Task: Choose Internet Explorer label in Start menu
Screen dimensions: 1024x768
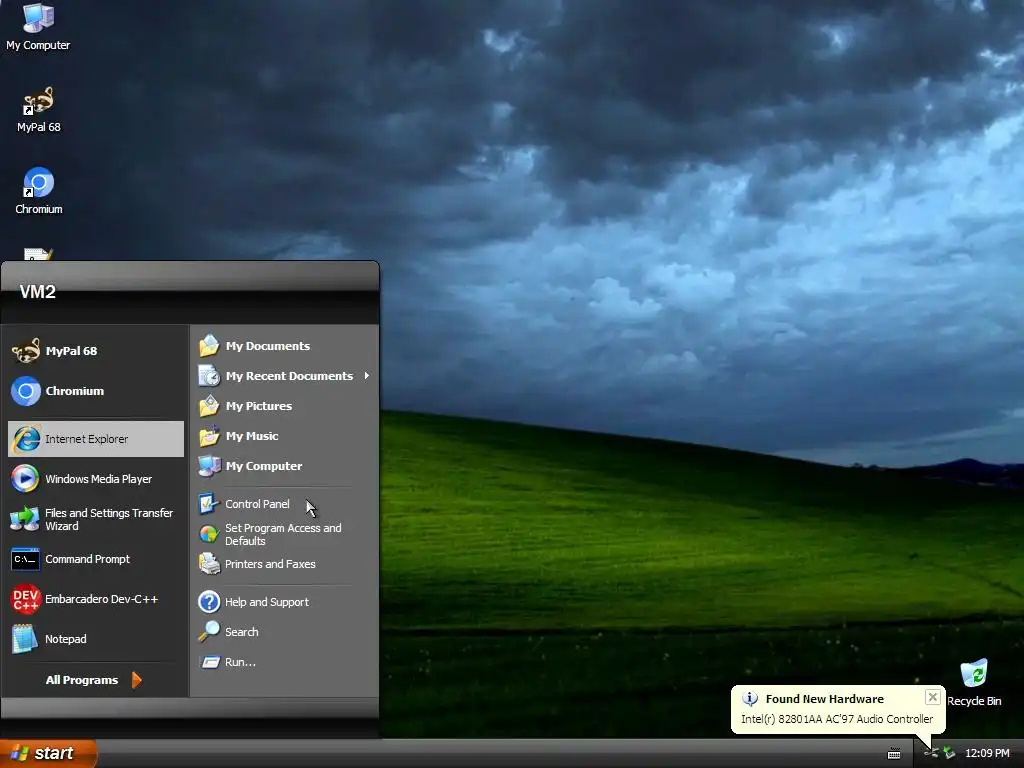Action: (86, 439)
